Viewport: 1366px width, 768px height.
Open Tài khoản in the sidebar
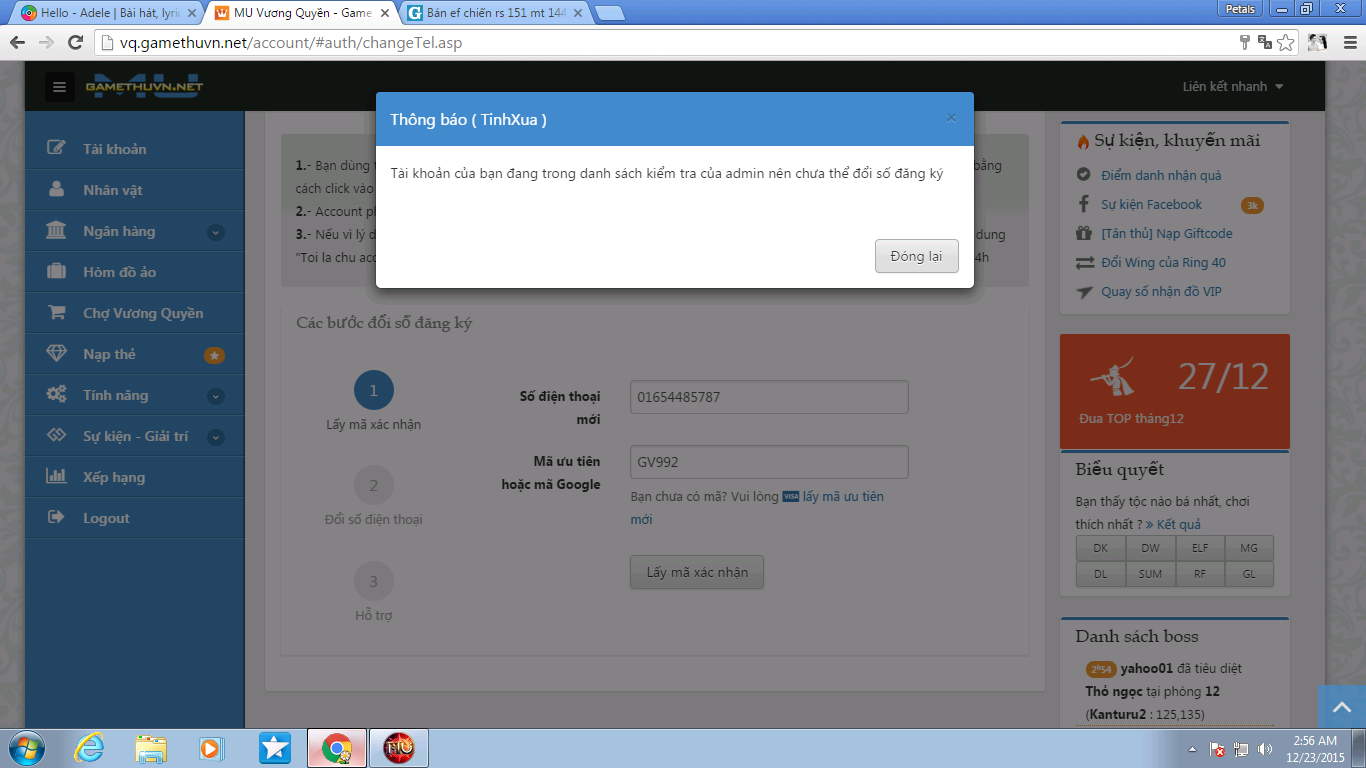(114, 149)
